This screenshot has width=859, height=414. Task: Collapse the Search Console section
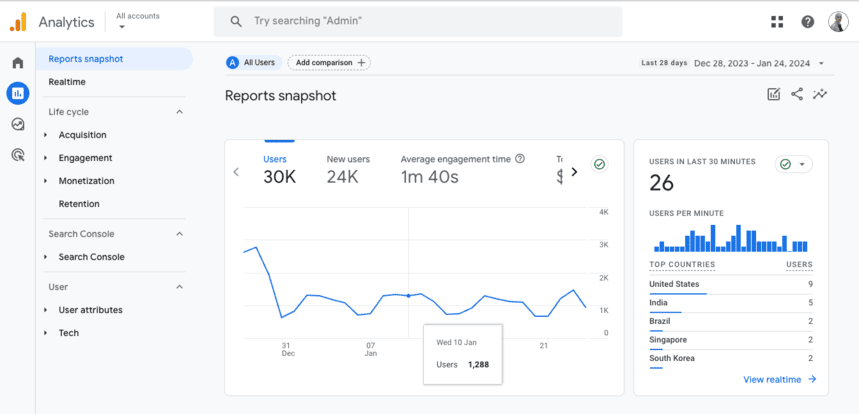pyautogui.click(x=179, y=234)
